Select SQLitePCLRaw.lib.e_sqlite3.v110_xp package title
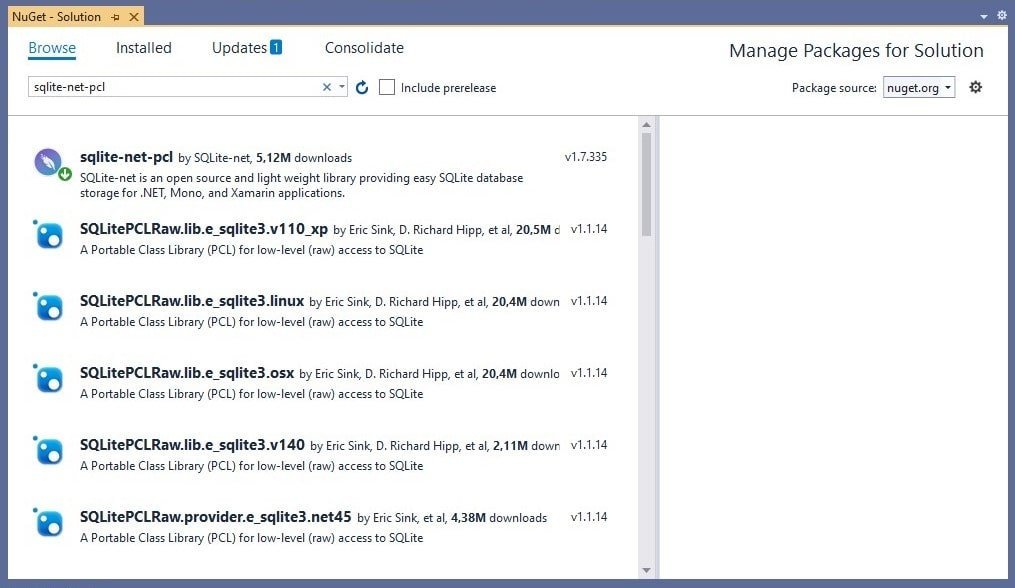 click(x=204, y=229)
